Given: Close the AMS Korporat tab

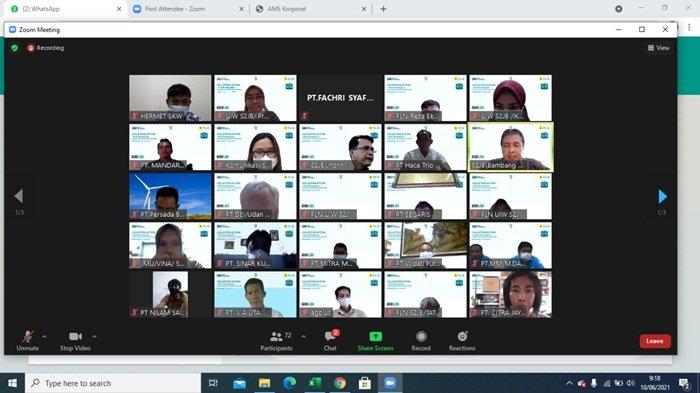Looking at the screenshot, I should click(x=364, y=8).
